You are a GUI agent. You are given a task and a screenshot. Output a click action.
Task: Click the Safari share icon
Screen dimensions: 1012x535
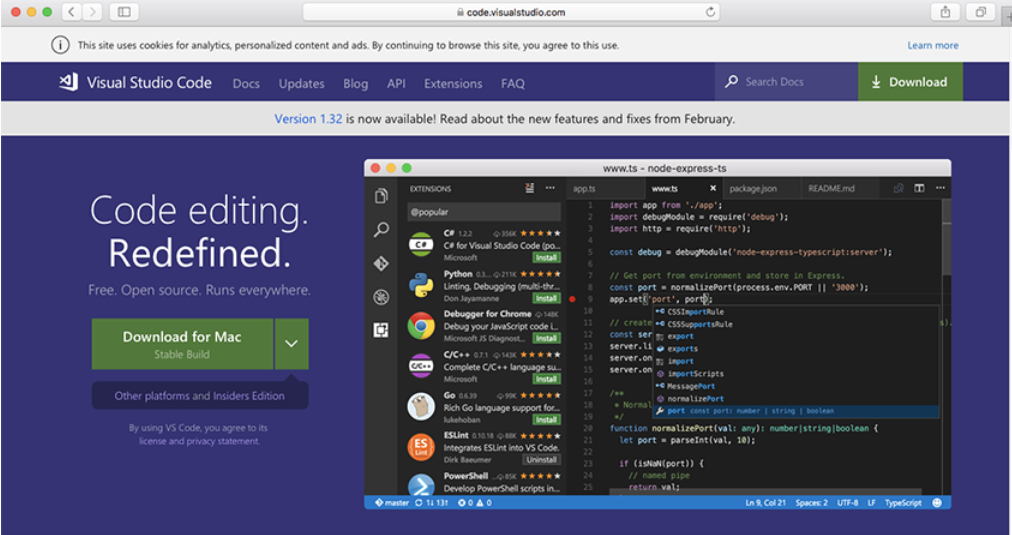944,12
